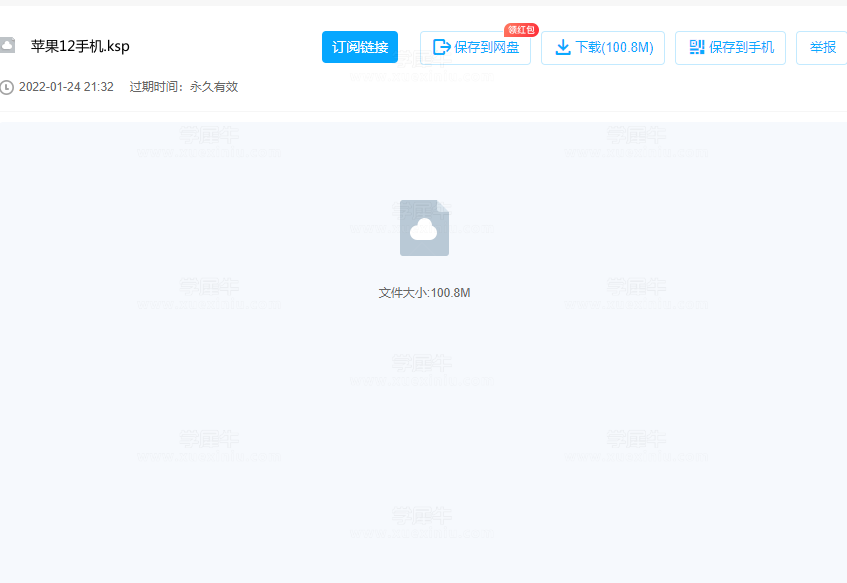
Task: Click the file name 苹果12手机.ksp
Action: coord(80,46)
